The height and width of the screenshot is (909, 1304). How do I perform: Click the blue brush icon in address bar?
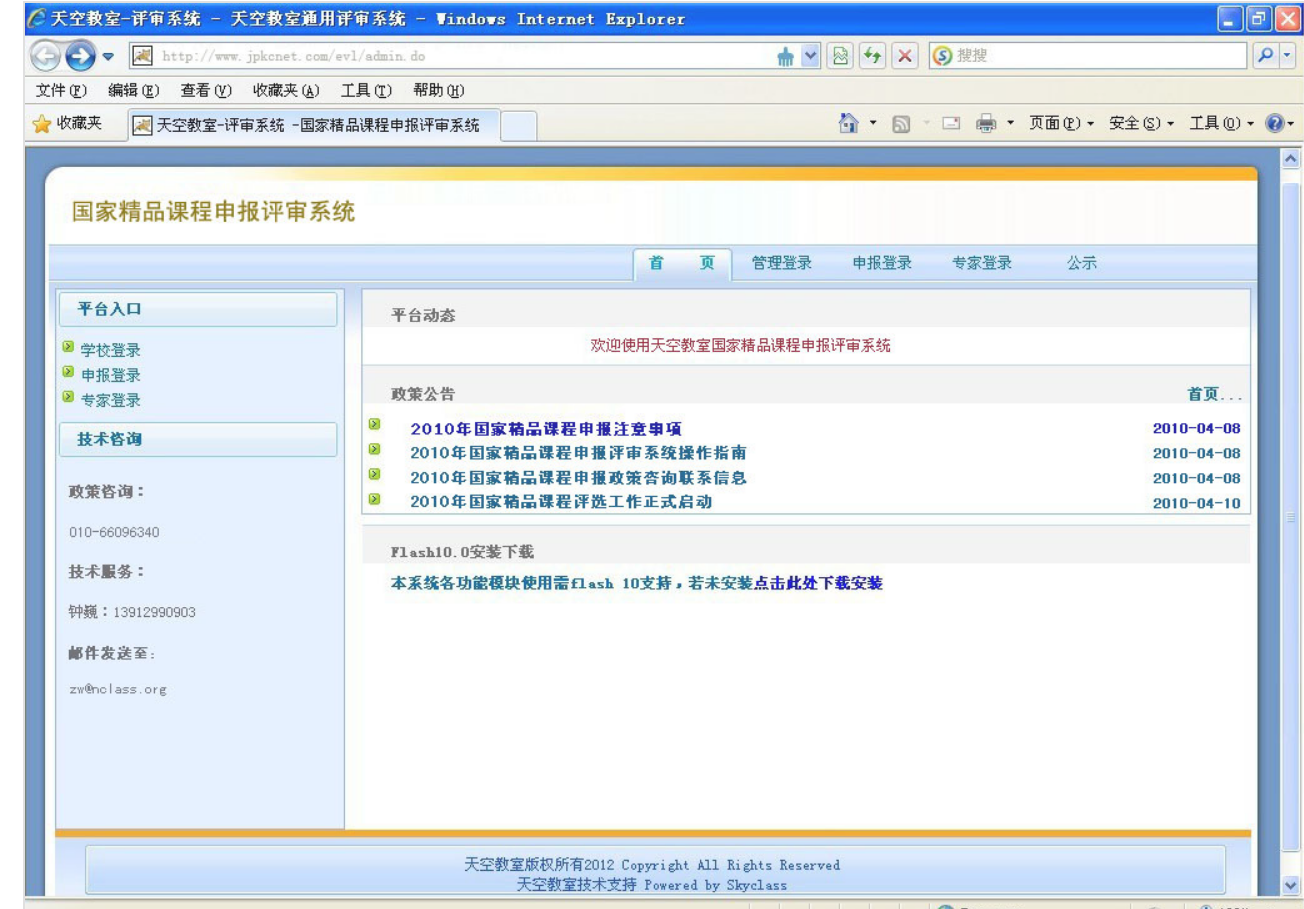tap(788, 56)
